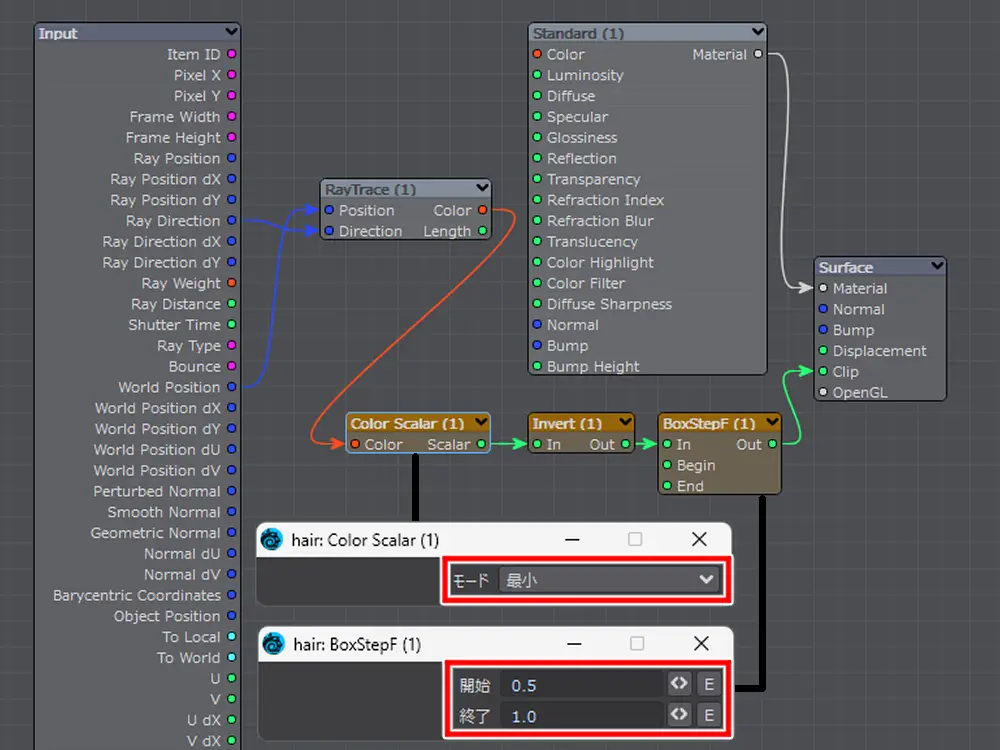The width and height of the screenshot is (1000, 750).
Task: Click the envelope E button for 終了
Action: [708, 715]
